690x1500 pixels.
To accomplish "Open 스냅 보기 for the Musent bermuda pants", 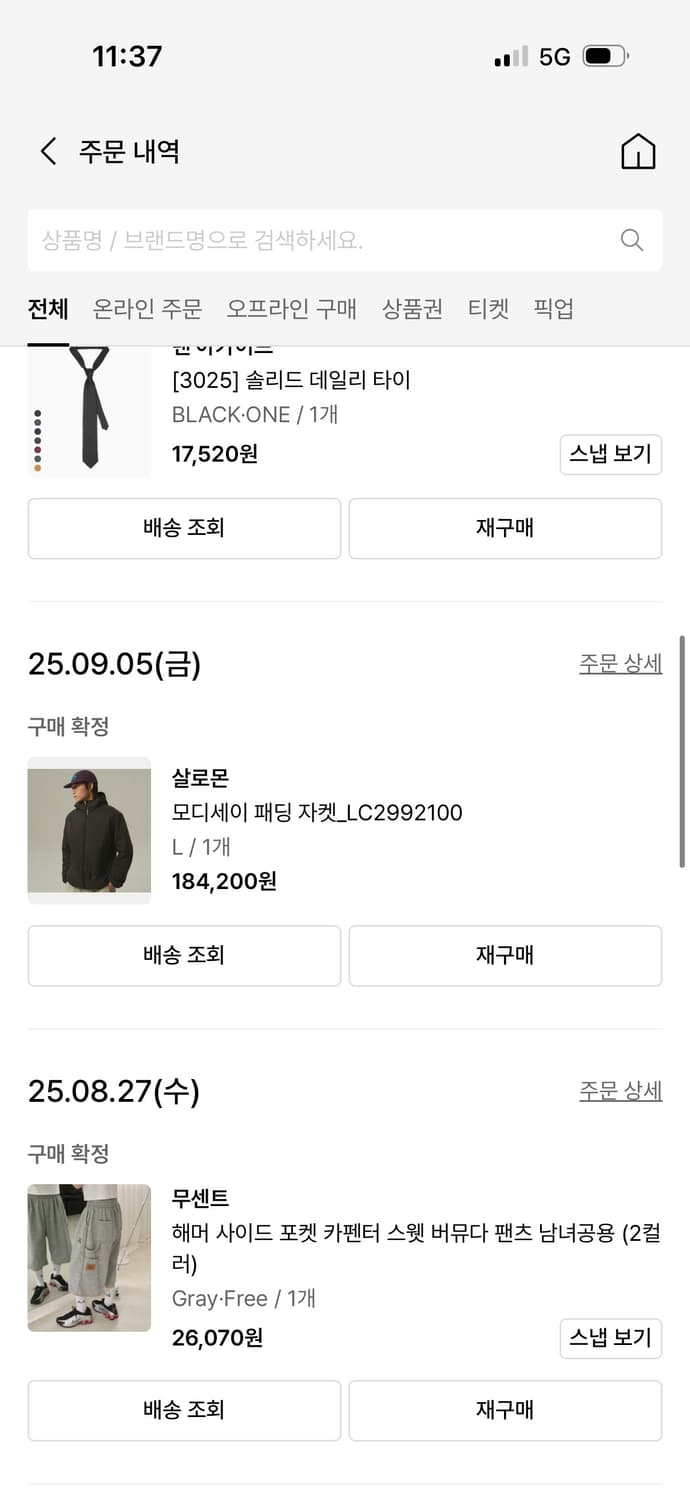I will click(x=611, y=1338).
